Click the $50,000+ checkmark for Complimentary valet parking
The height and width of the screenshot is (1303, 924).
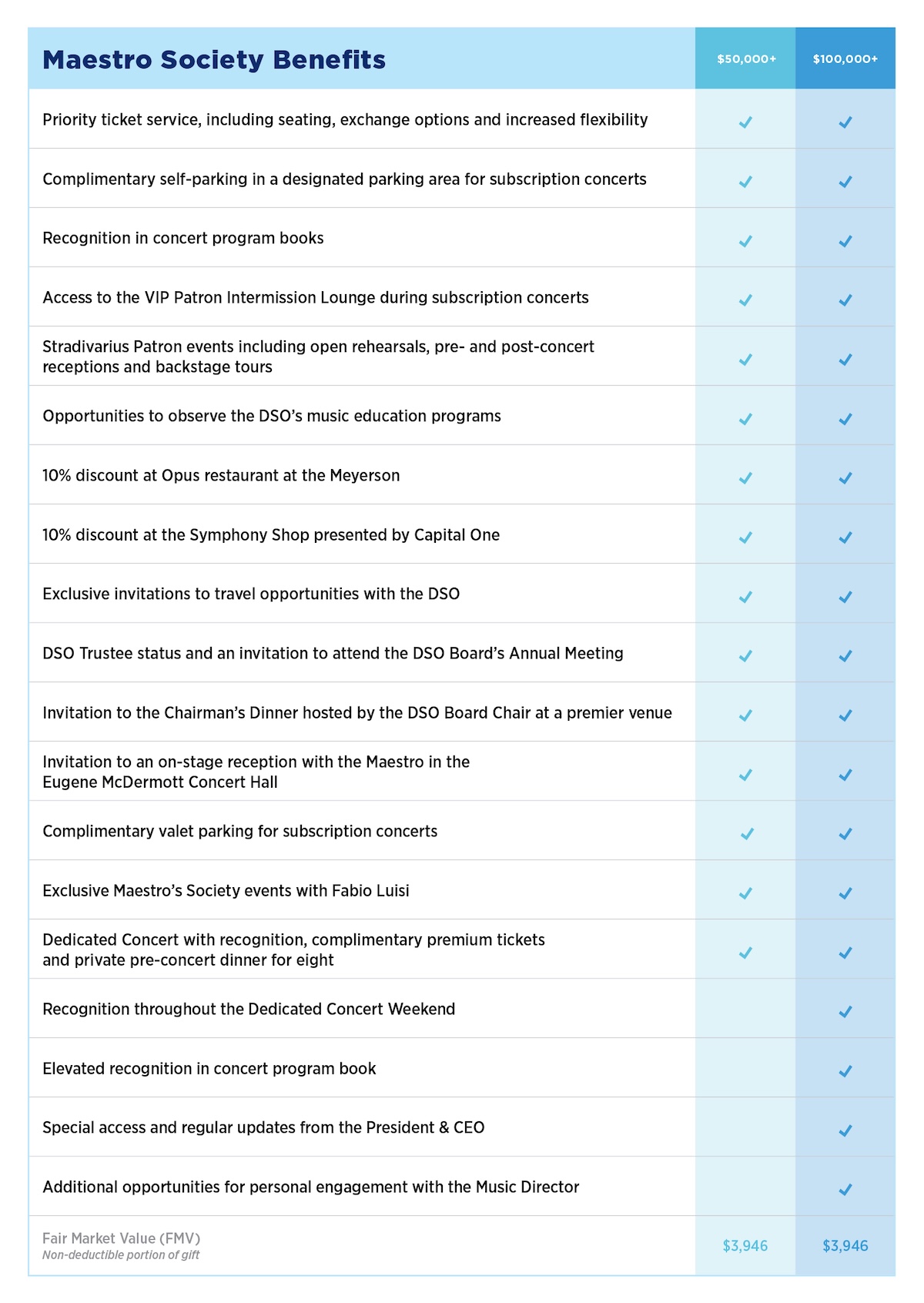(x=746, y=834)
